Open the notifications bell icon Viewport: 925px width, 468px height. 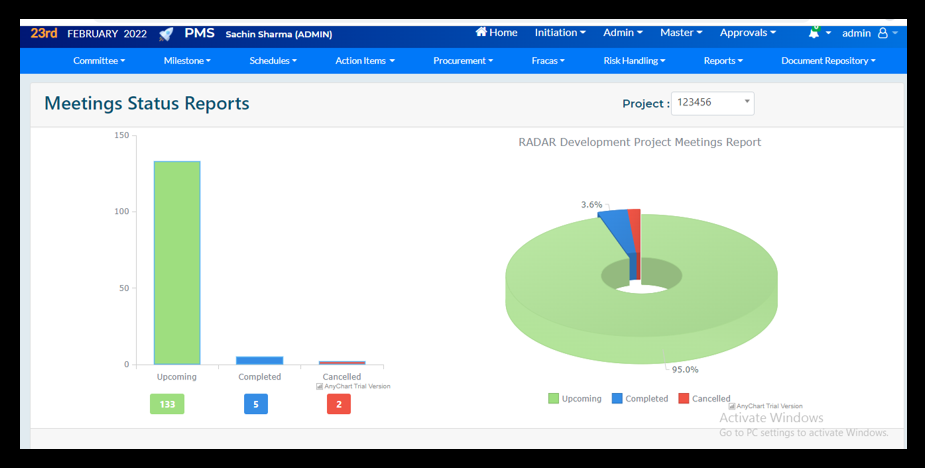coord(815,33)
